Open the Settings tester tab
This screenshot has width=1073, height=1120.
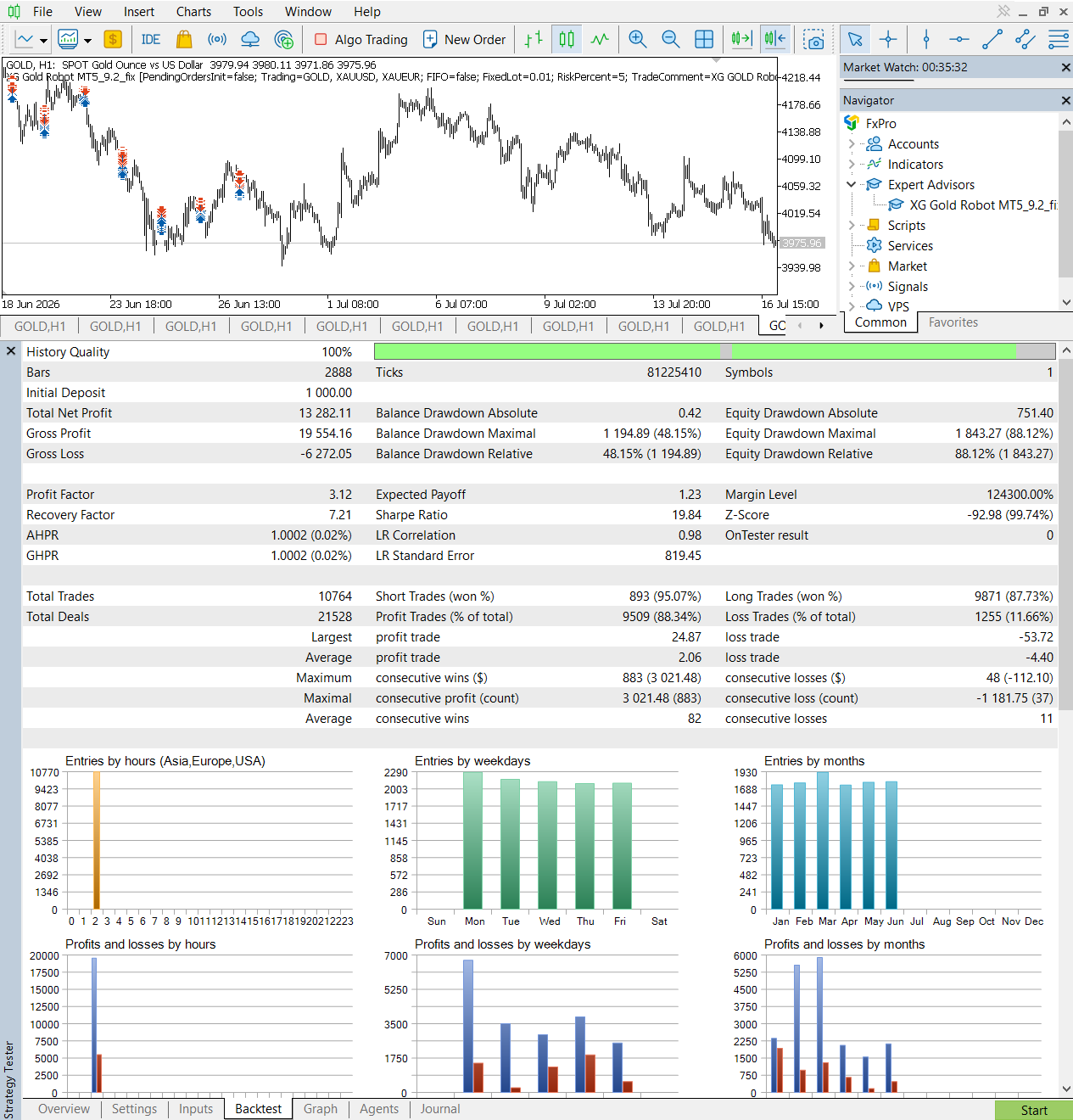[x=134, y=1109]
